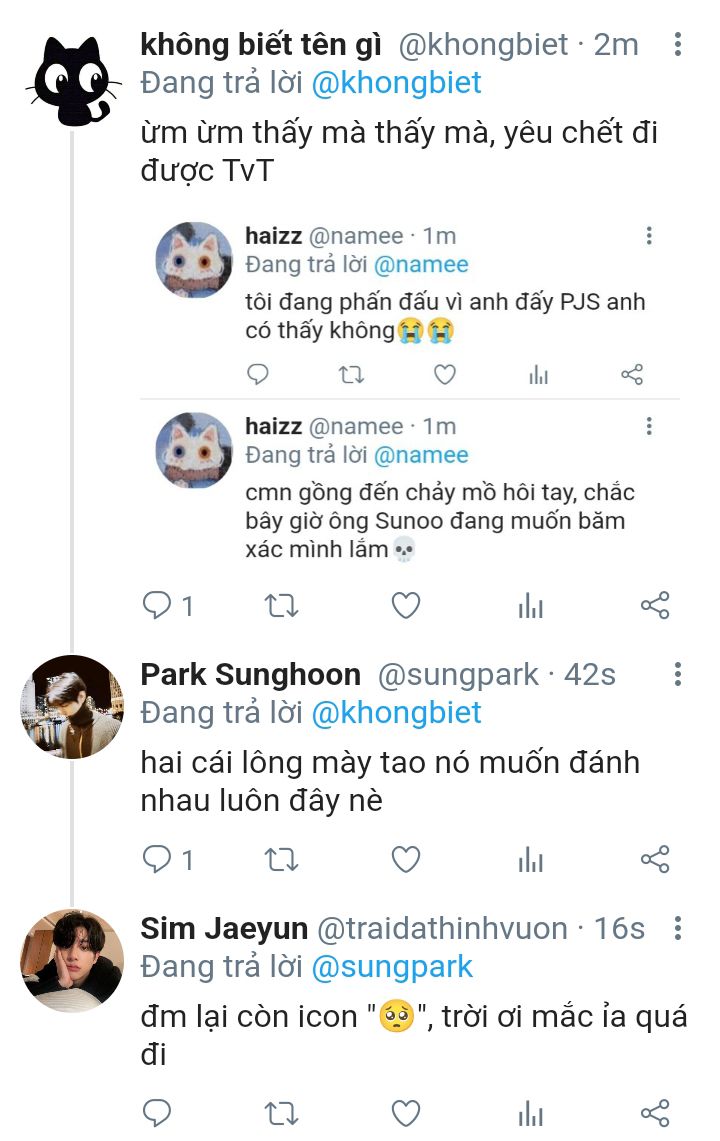Like Park Sunghoon's eyebrow tweet
The height and width of the screenshot is (1141, 720).
405,859
